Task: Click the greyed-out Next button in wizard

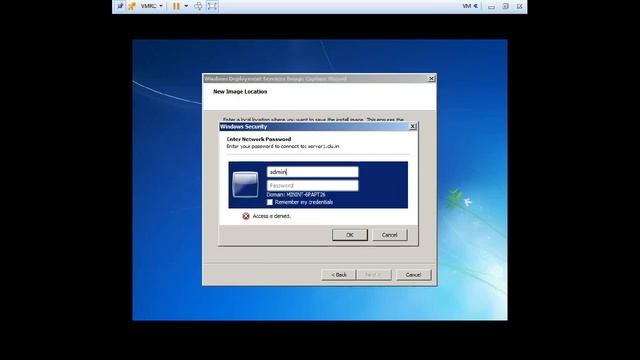Action: click(373, 275)
